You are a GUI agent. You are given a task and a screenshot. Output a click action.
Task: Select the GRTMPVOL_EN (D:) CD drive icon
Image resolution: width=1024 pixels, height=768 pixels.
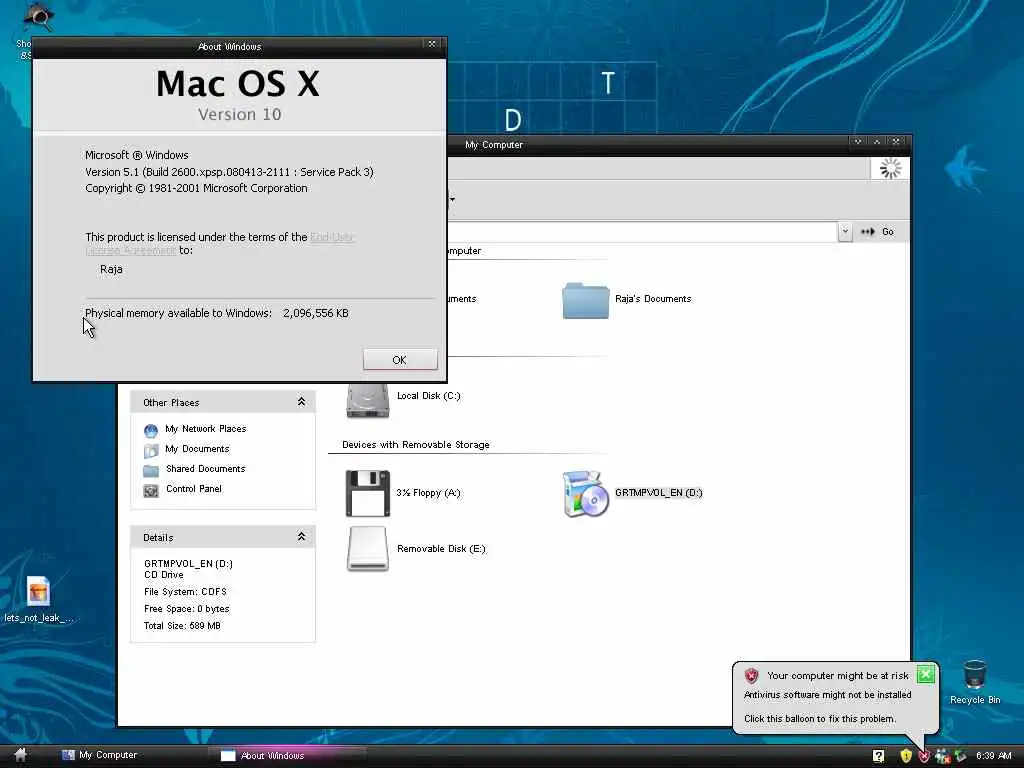(585, 494)
